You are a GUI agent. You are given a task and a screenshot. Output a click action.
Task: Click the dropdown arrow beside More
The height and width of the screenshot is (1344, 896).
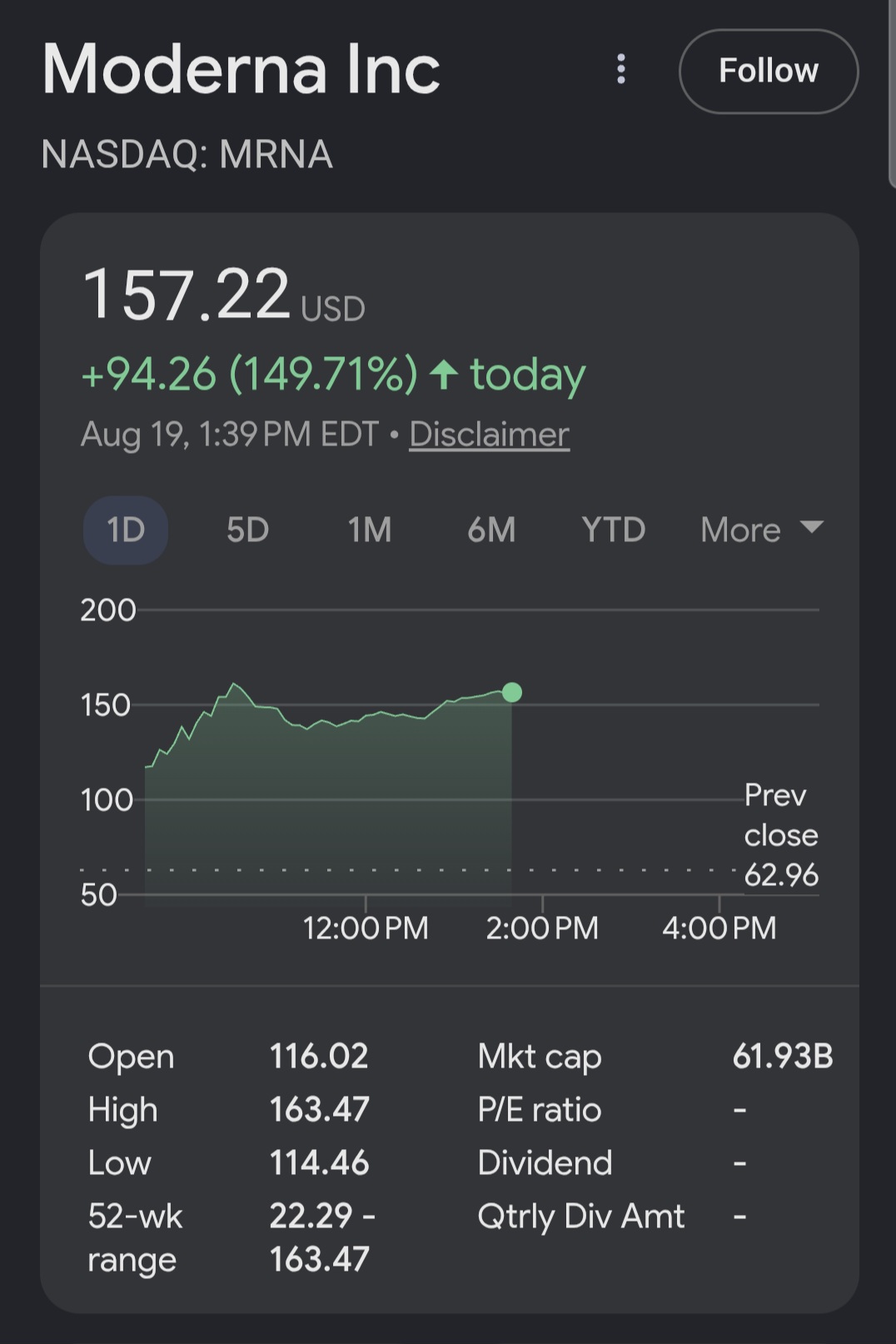coord(811,527)
